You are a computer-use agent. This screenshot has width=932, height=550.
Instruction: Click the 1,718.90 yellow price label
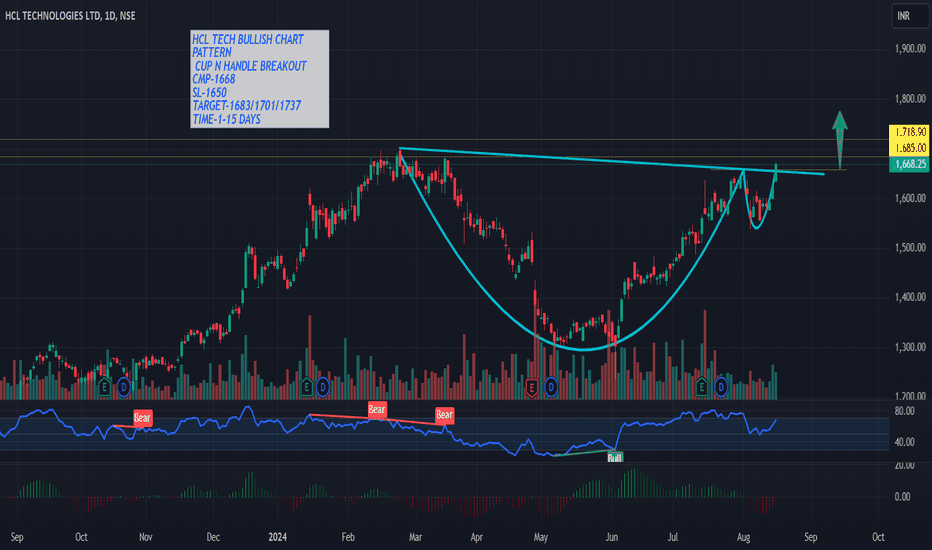click(x=909, y=132)
